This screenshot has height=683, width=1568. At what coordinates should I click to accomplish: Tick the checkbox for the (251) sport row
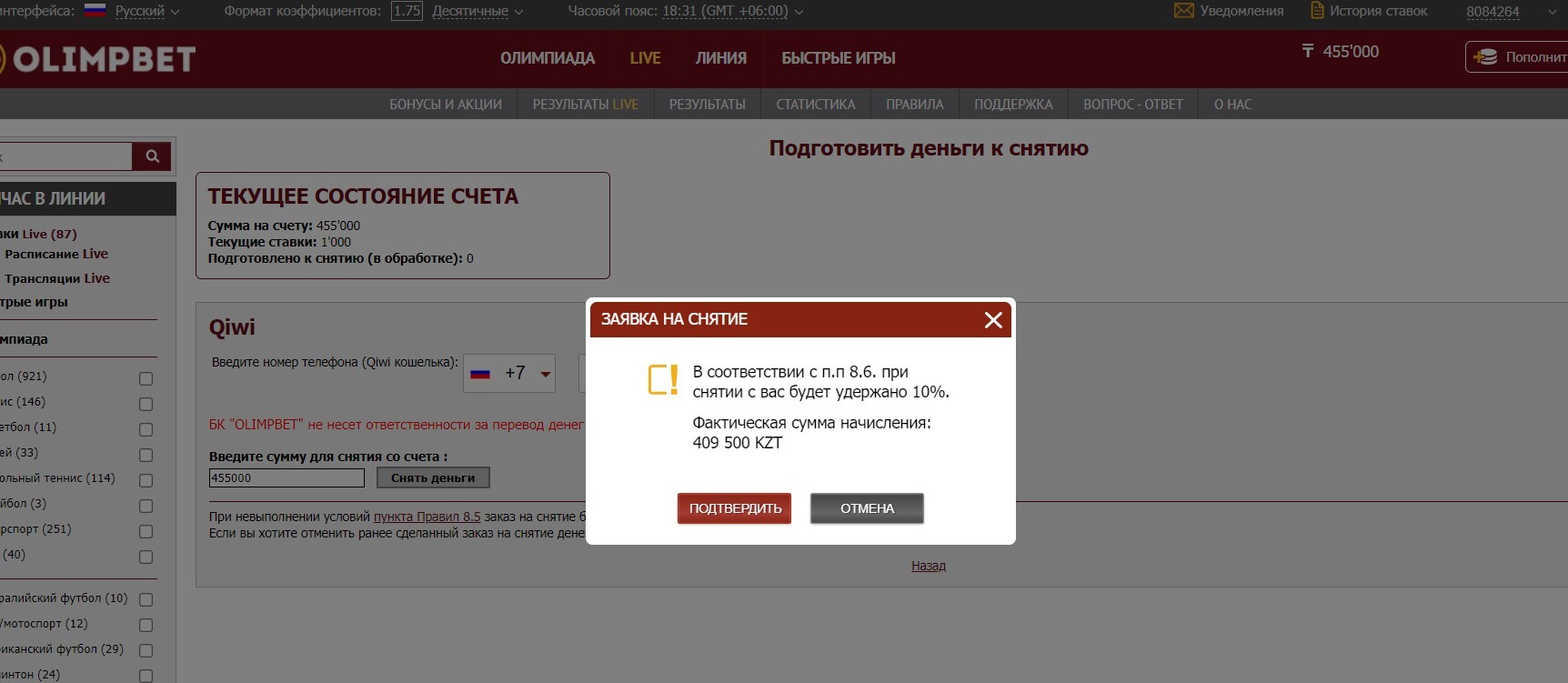(146, 531)
